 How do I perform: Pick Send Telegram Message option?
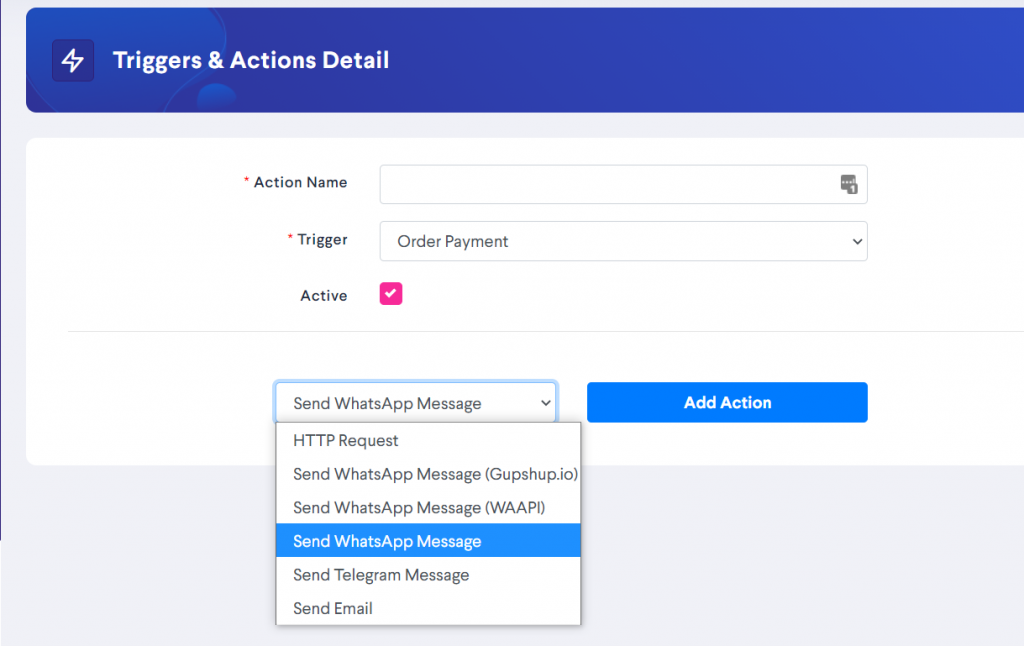[x=428, y=575]
